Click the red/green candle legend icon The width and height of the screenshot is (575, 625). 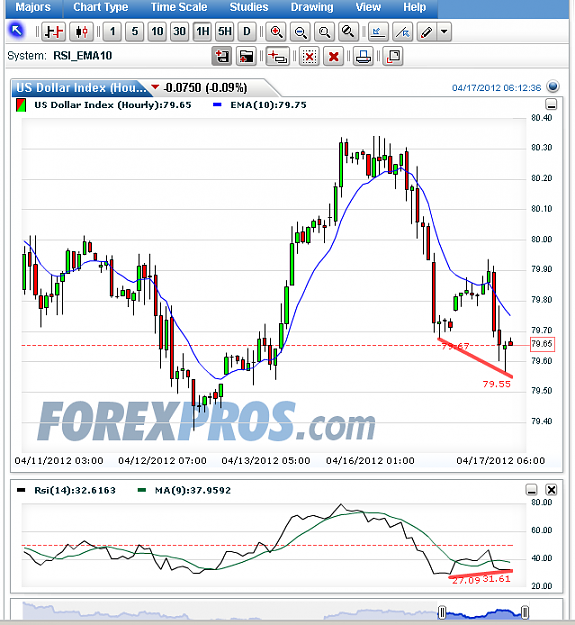[21, 105]
